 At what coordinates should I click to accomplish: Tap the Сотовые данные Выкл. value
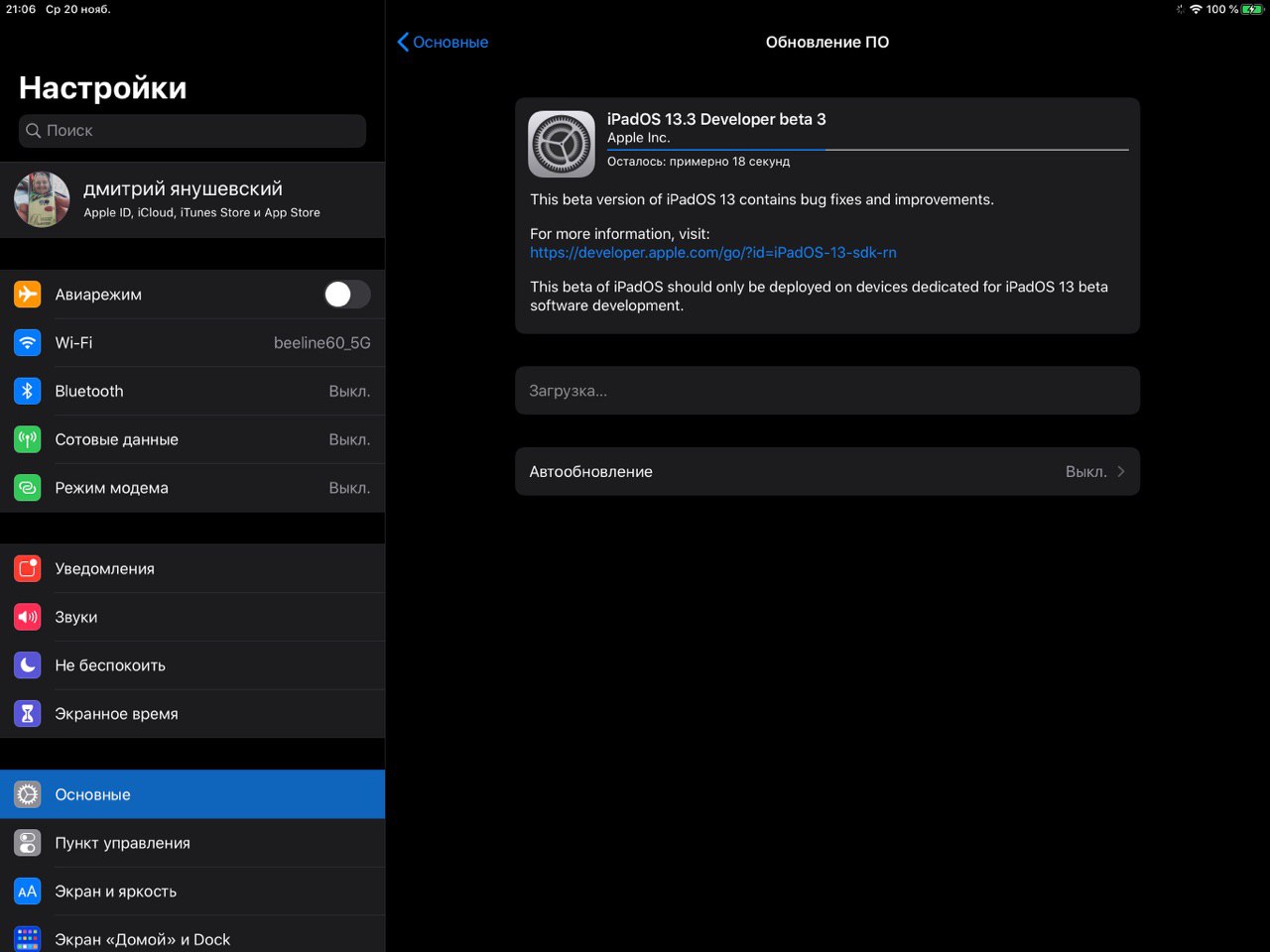[x=349, y=440]
